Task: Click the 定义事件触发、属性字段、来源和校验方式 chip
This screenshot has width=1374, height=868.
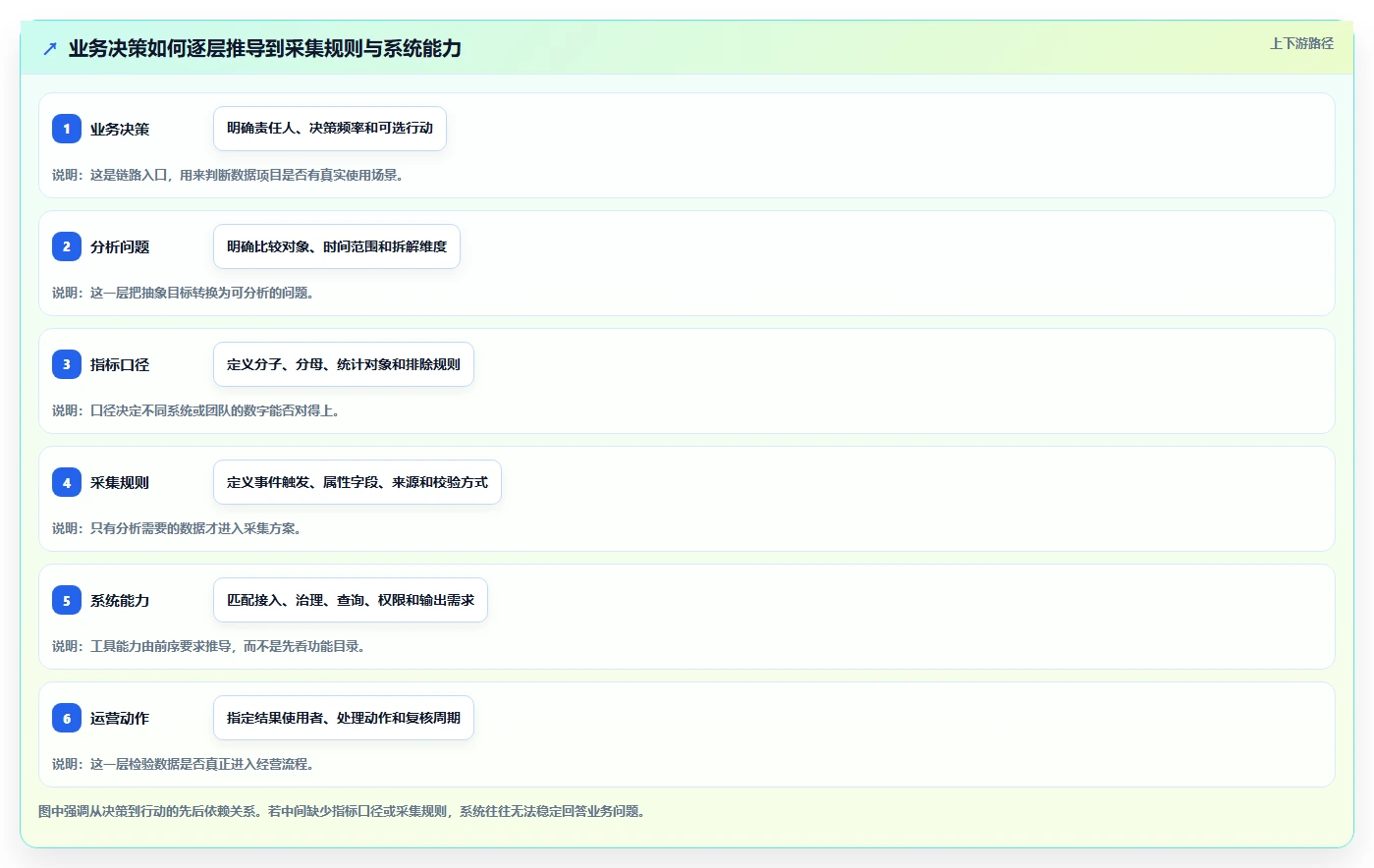Action: 357,482
